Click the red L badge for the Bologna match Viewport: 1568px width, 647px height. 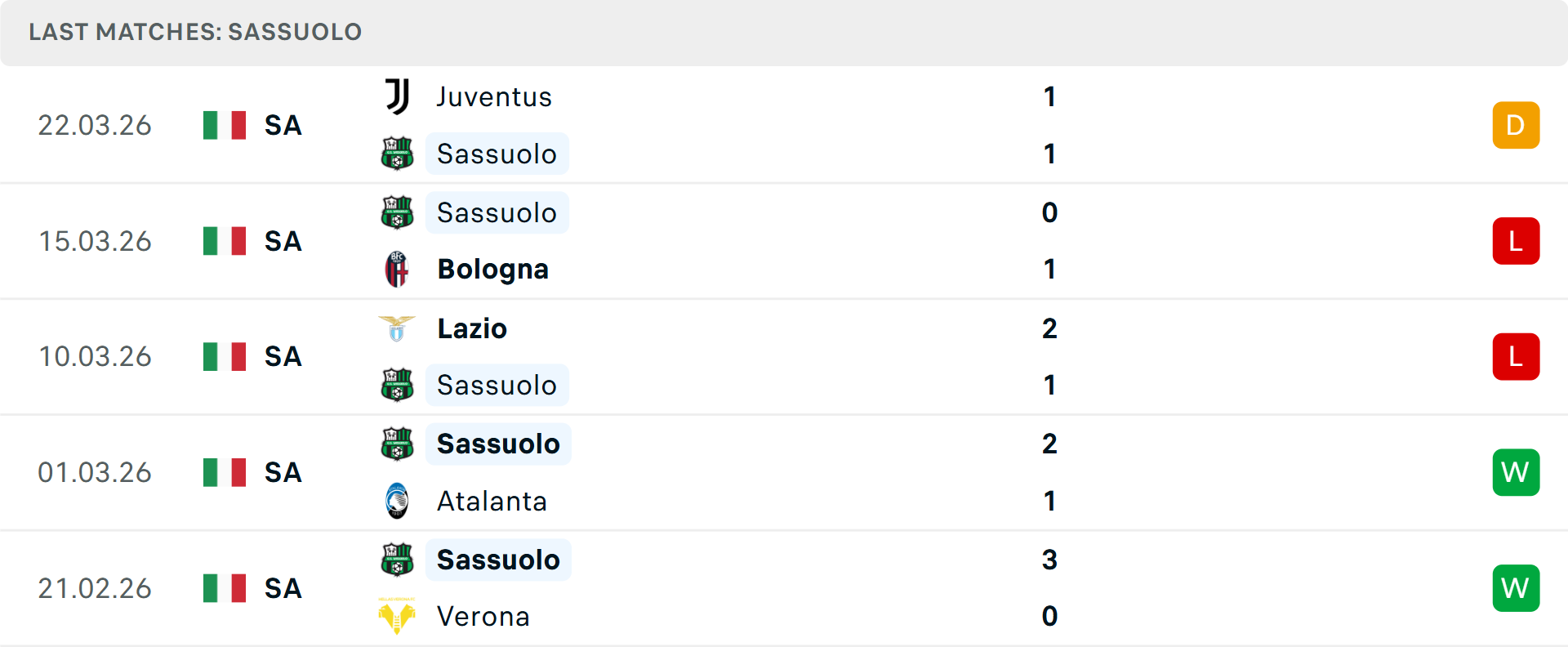1516,240
